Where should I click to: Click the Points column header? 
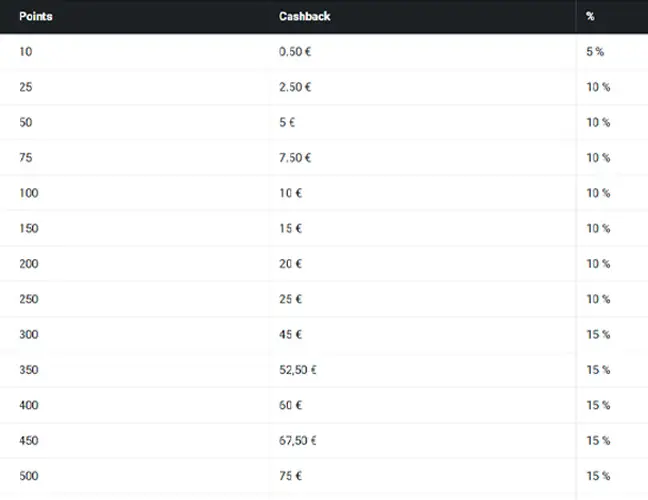point(36,17)
